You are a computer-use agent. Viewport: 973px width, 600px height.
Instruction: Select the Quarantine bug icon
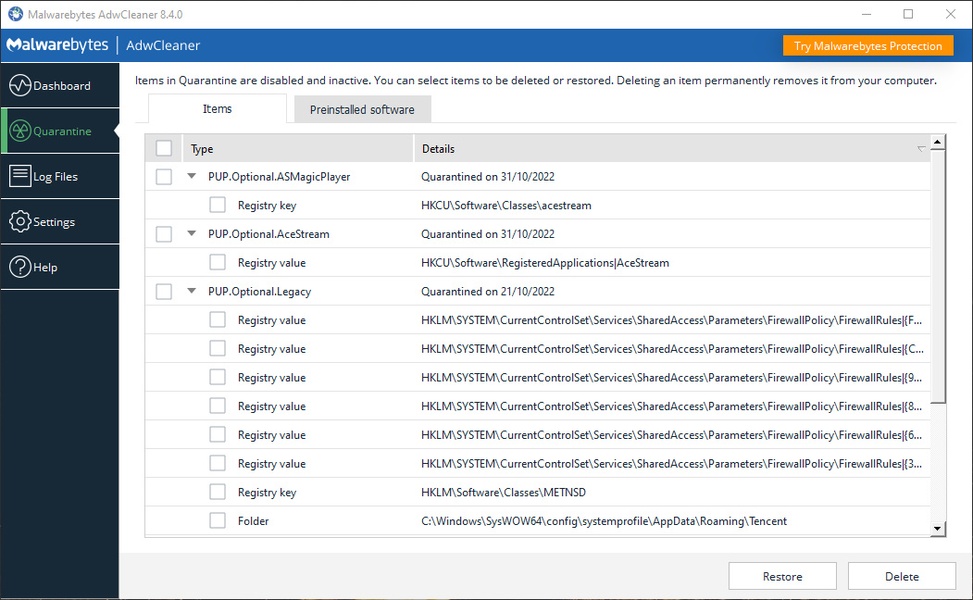click(20, 131)
